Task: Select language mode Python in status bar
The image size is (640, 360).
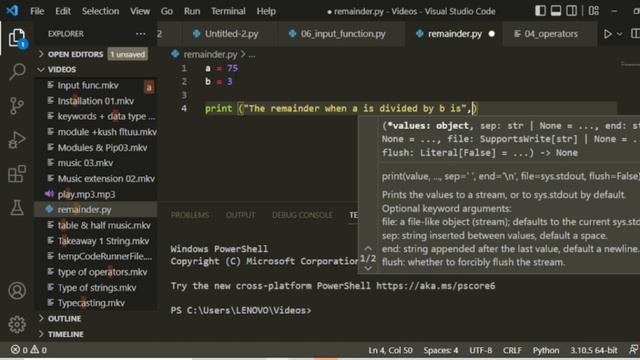Action: click(x=546, y=350)
